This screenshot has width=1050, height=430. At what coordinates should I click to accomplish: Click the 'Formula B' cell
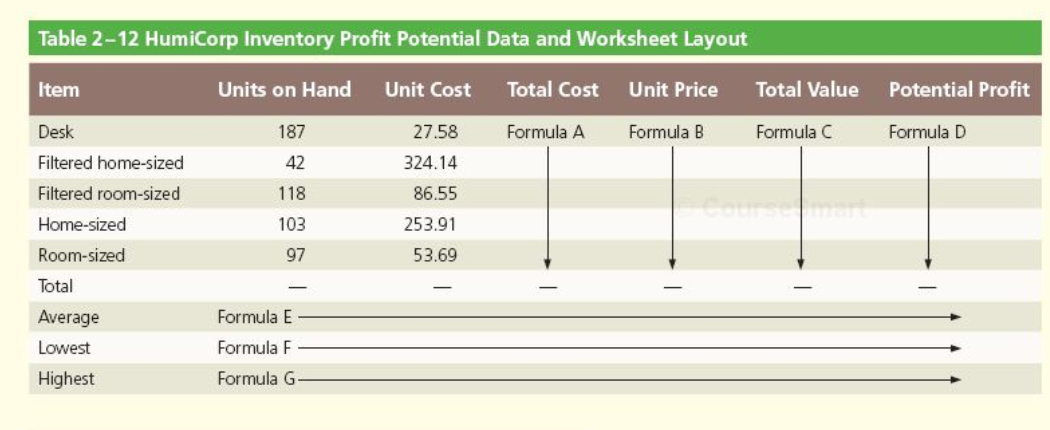(x=666, y=132)
